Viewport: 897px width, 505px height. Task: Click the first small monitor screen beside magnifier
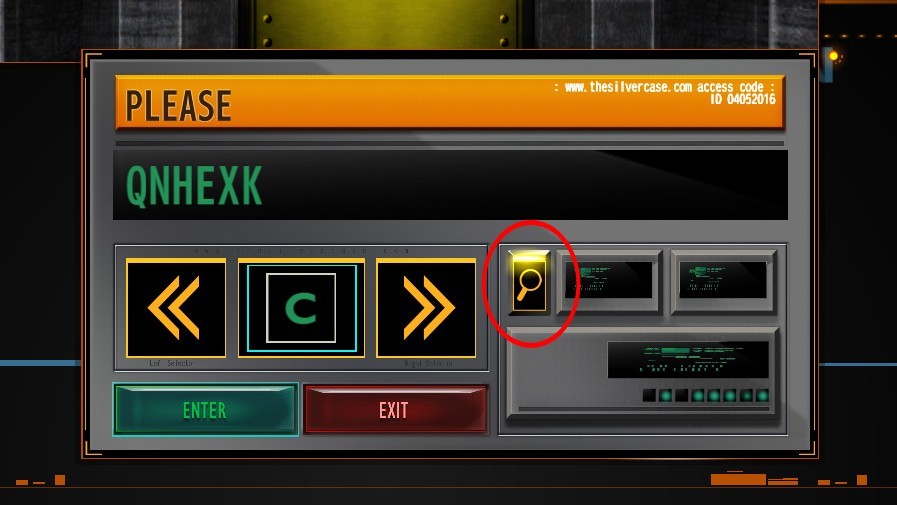coord(609,280)
